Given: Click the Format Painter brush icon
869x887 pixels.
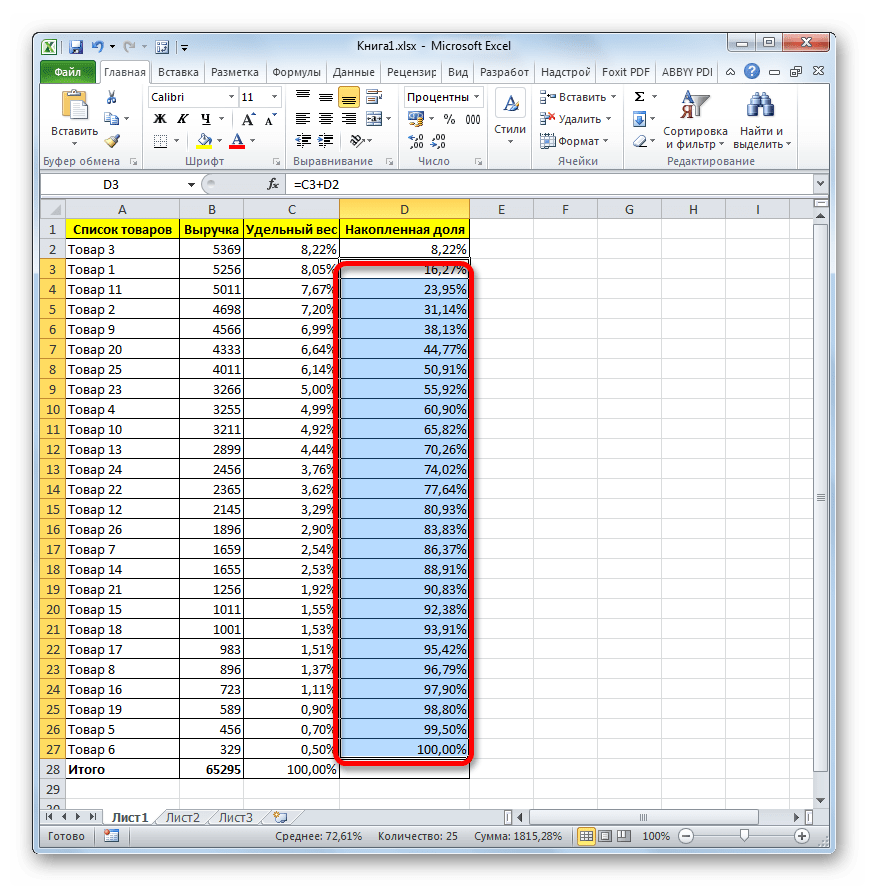Looking at the screenshot, I should 112,141.
